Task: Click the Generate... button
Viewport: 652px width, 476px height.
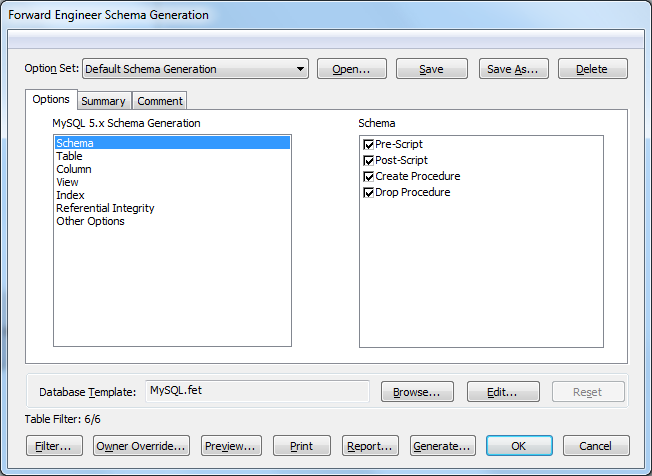Action: point(442,446)
